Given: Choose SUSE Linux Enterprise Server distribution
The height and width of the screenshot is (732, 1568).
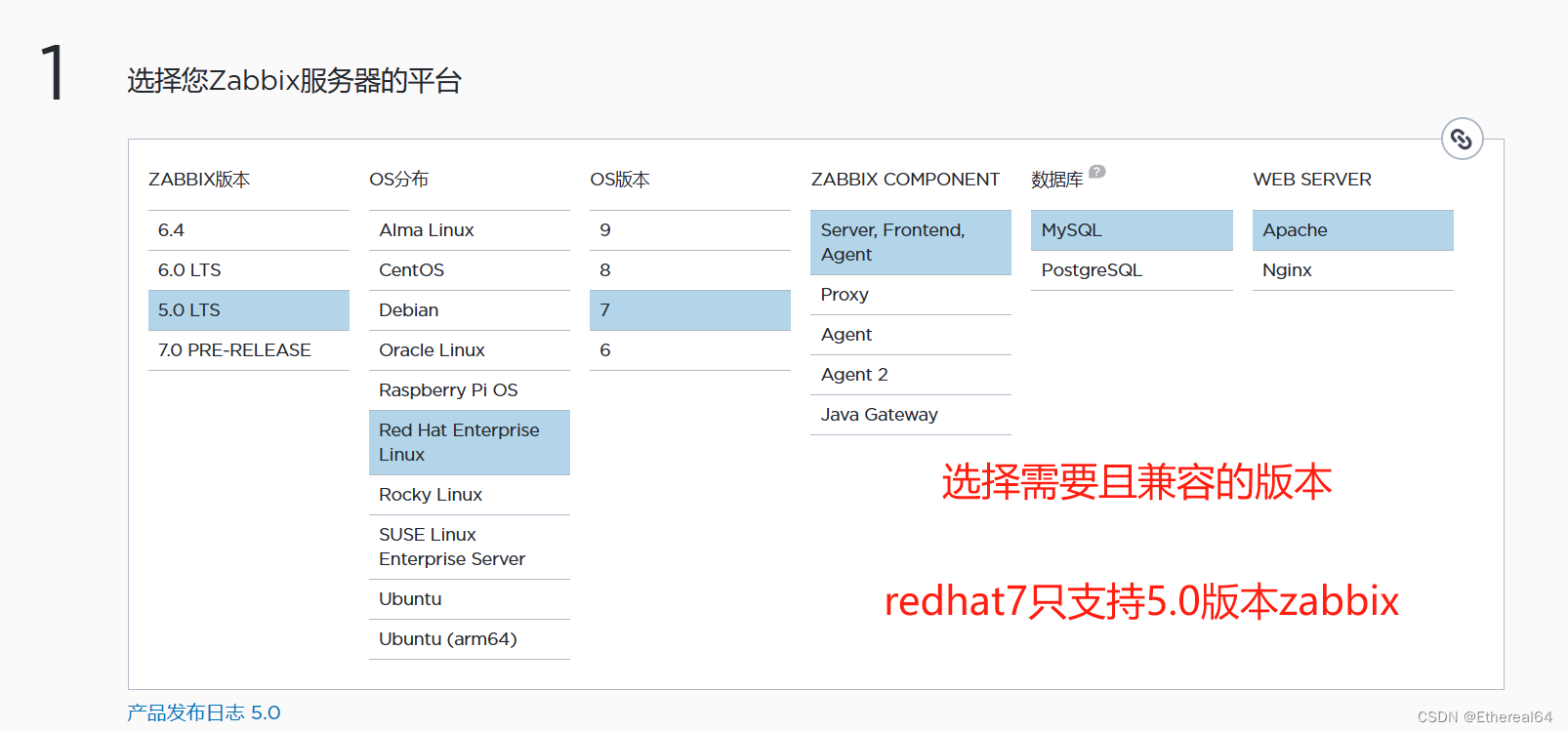Looking at the screenshot, I should pyautogui.click(x=470, y=547).
